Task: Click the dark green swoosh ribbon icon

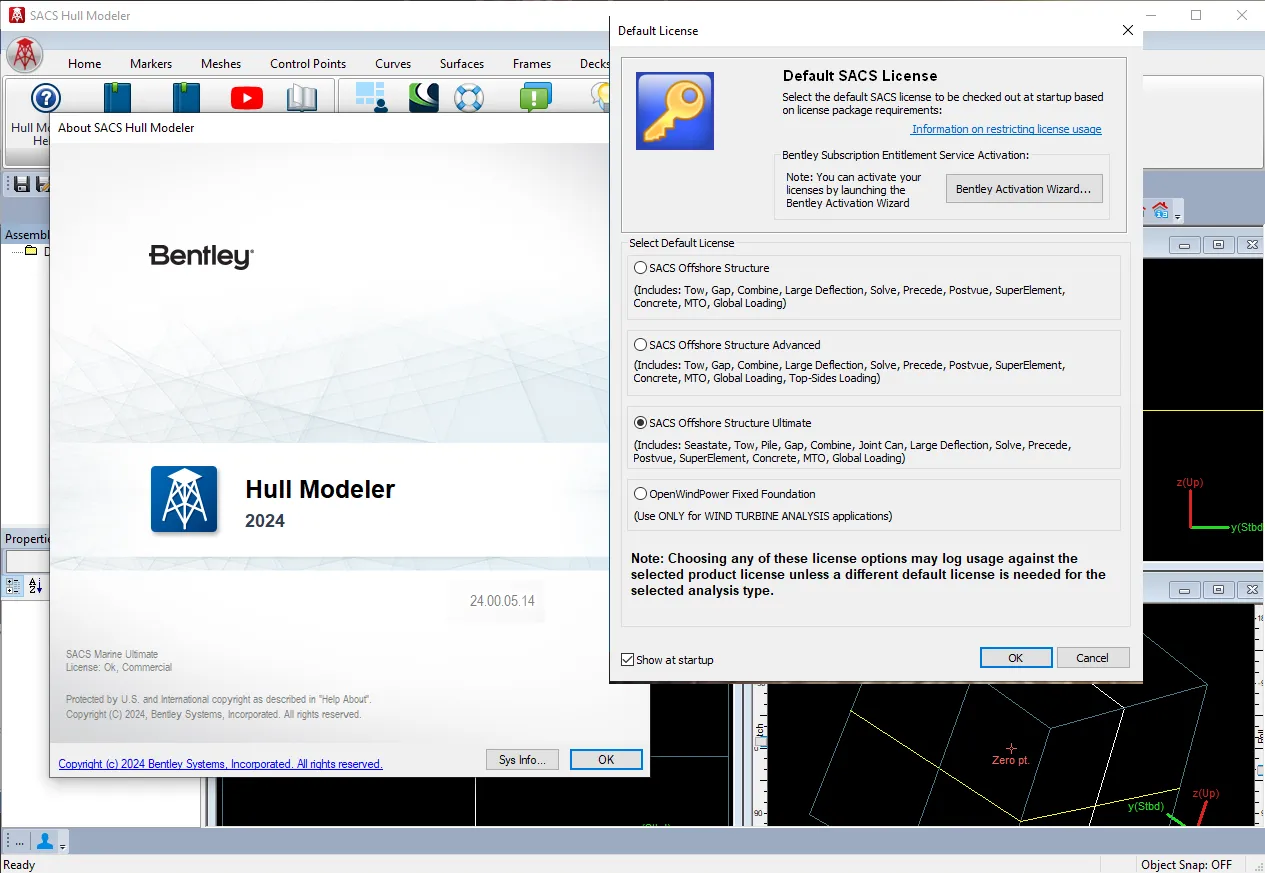Action: (424, 97)
